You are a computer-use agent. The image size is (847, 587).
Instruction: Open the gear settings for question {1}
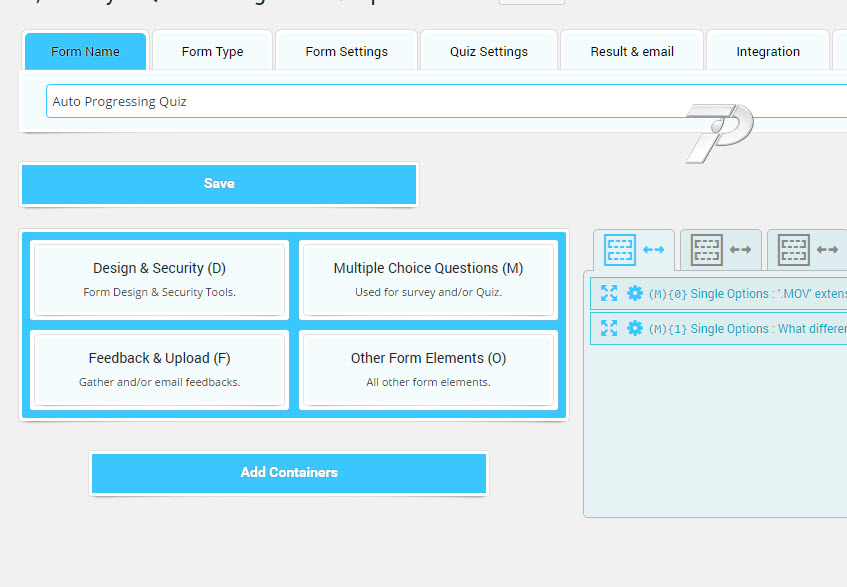(x=634, y=328)
